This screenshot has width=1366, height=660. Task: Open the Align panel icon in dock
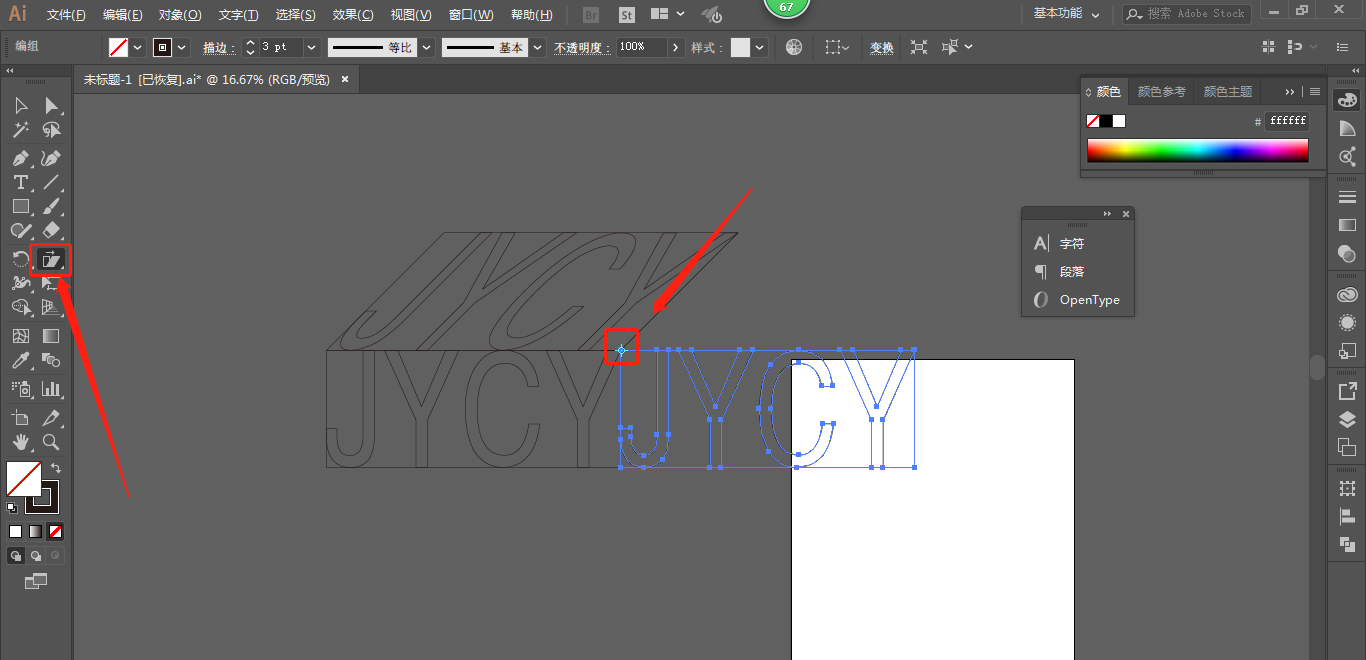[1347, 516]
